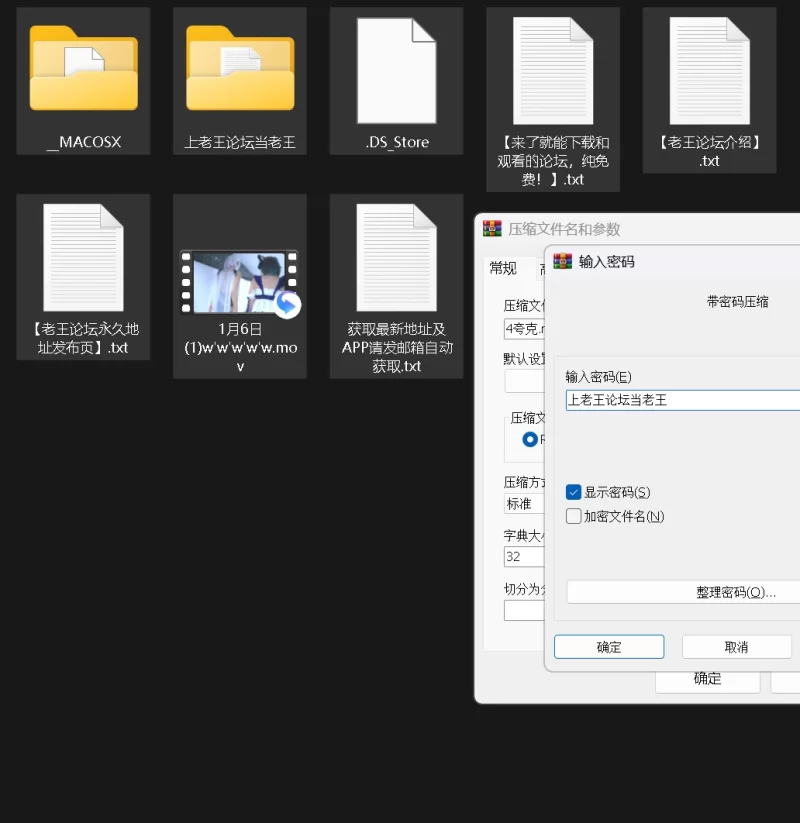
Task: Switch to the 常规 tab
Action: click(x=503, y=268)
